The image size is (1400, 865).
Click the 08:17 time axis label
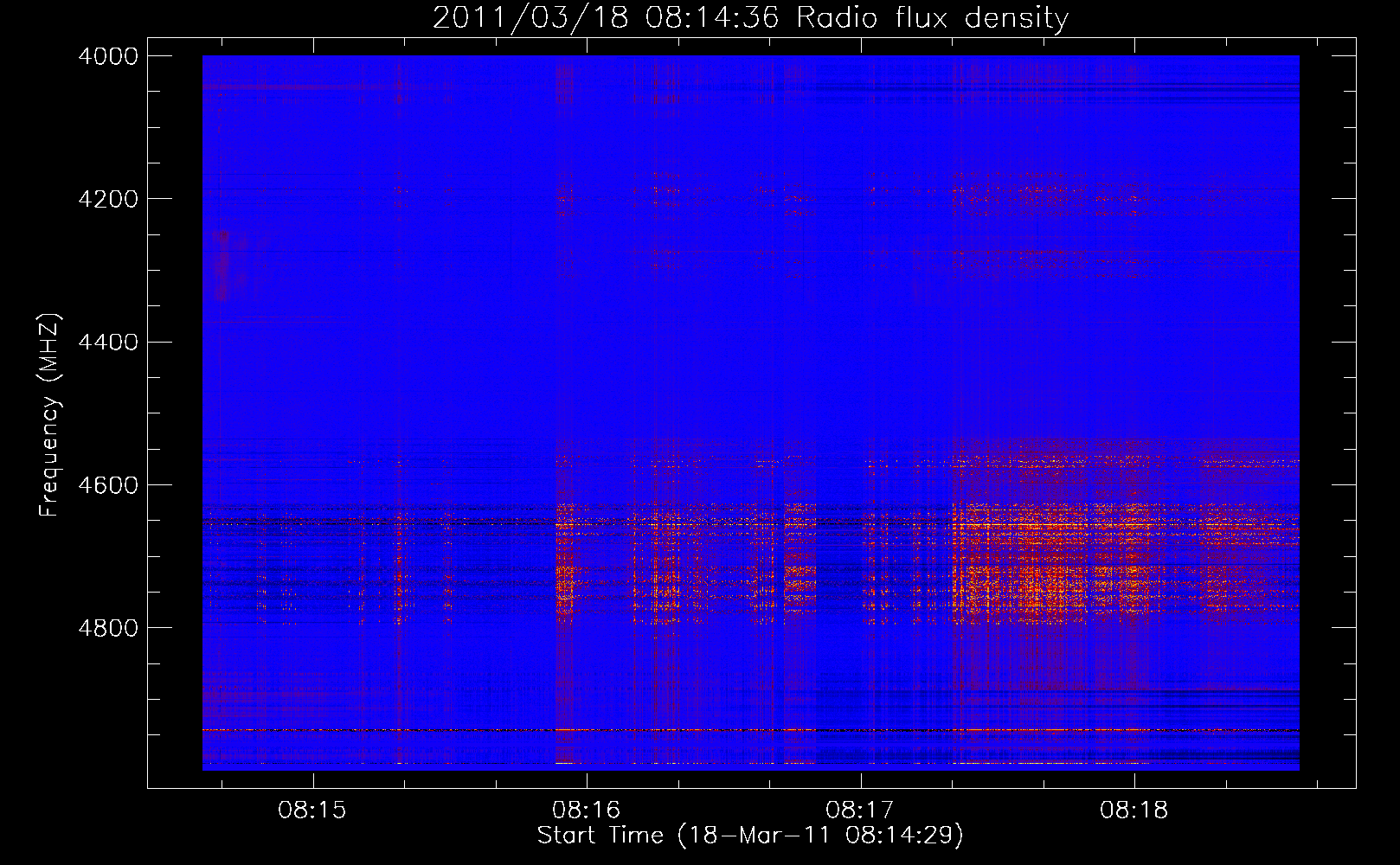point(860,811)
